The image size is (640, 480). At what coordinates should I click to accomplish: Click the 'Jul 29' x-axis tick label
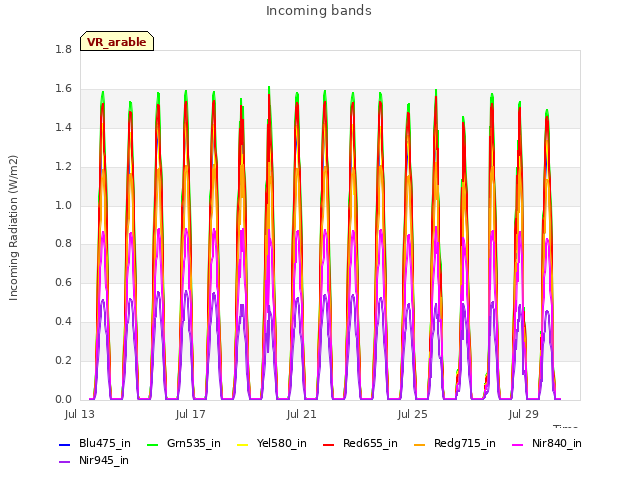524,414
